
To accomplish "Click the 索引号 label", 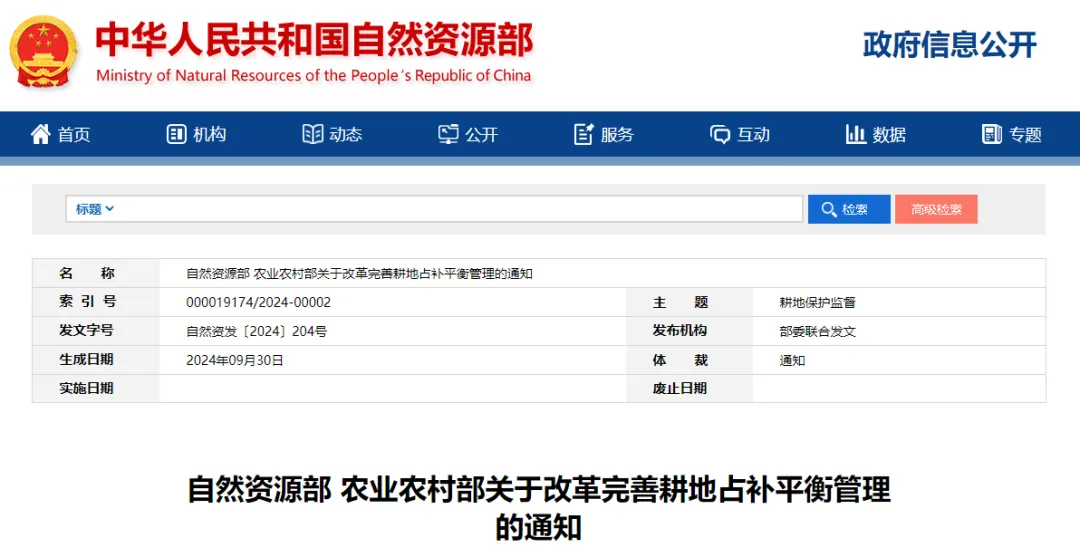I will pyautogui.click(x=87, y=302).
